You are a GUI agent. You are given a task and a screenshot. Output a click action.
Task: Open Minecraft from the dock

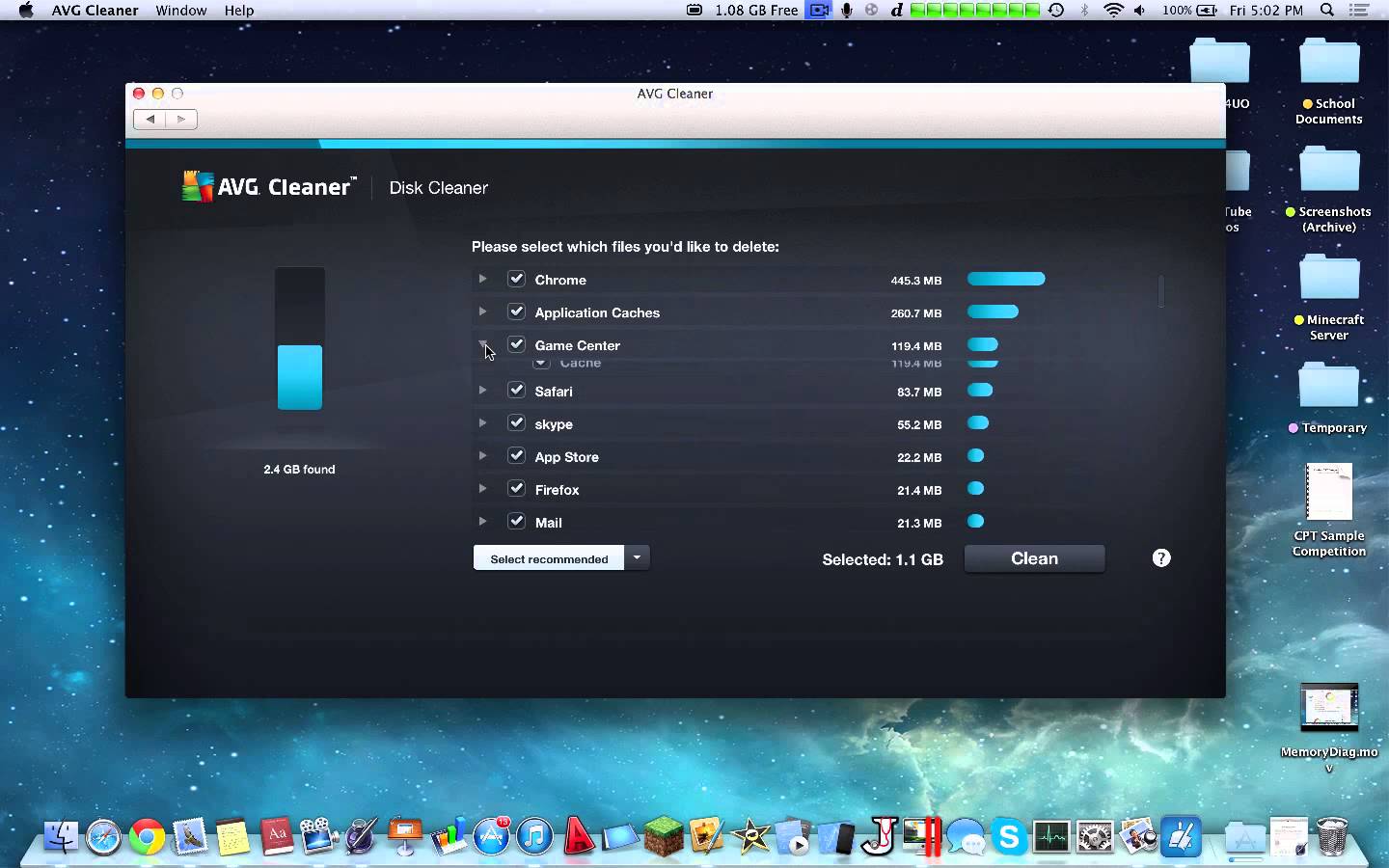(664, 836)
